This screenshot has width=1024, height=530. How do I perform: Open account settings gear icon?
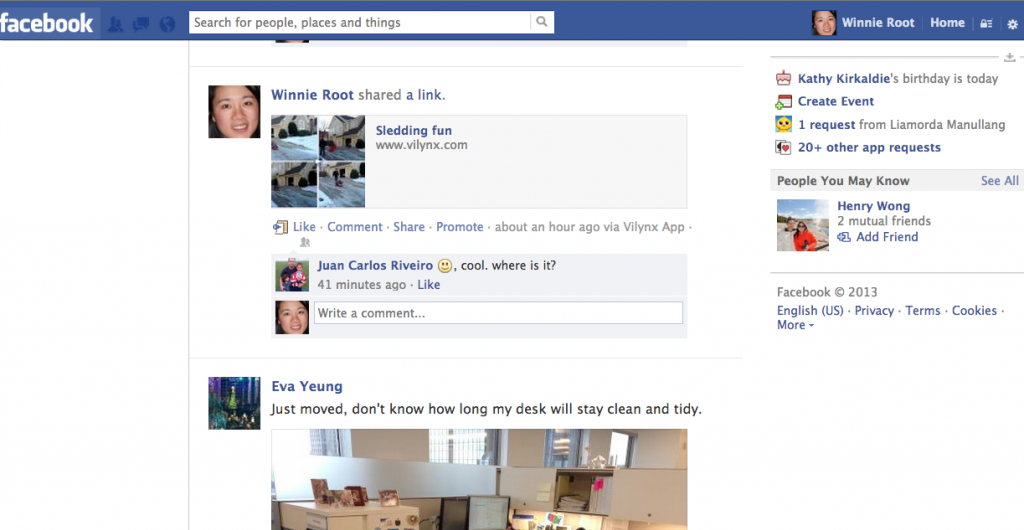click(x=1012, y=24)
